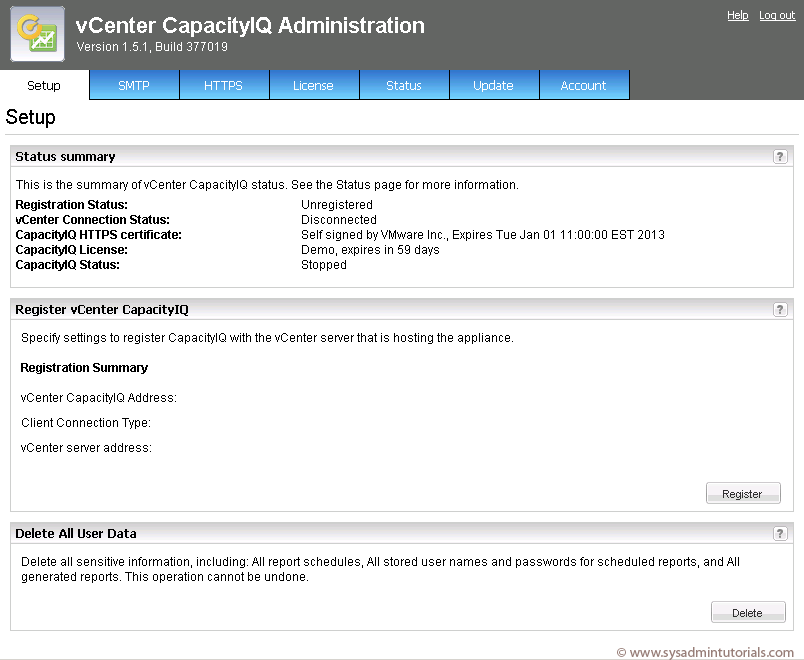Click the 'Version 1.5.1, Build 377019' text
Viewport: 804px width, 660px height.
[x=152, y=47]
